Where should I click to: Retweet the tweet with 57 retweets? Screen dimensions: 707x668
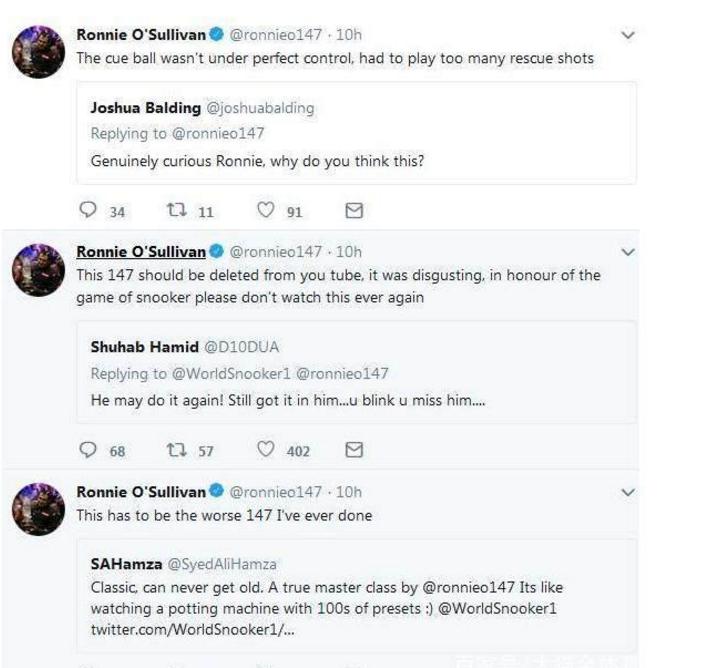(175, 450)
